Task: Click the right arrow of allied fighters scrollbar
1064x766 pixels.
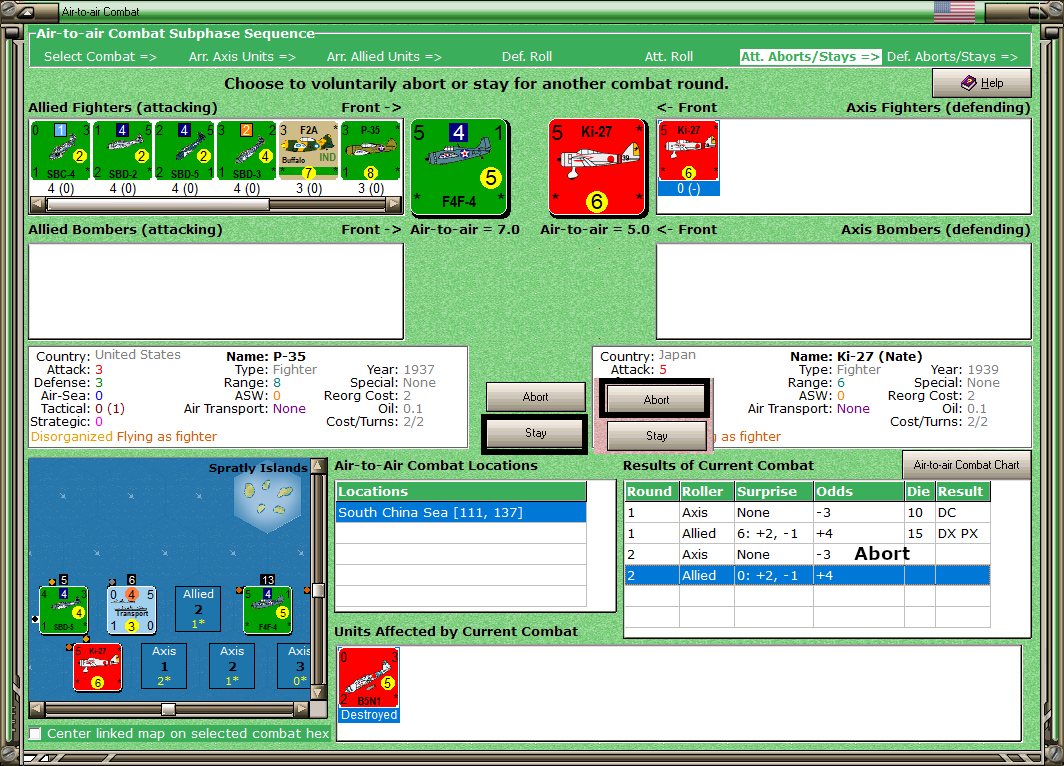Action: (x=394, y=204)
